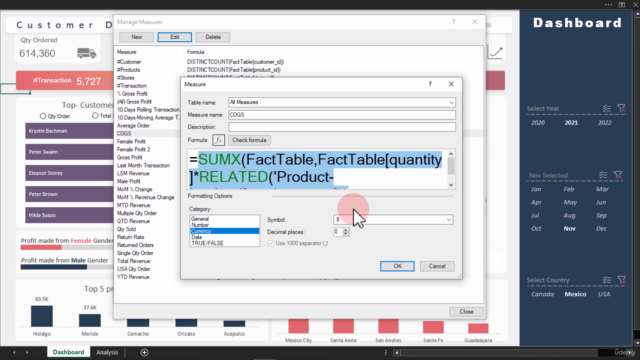Select Date in Category list

pyautogui.click(x=224, y=237)
